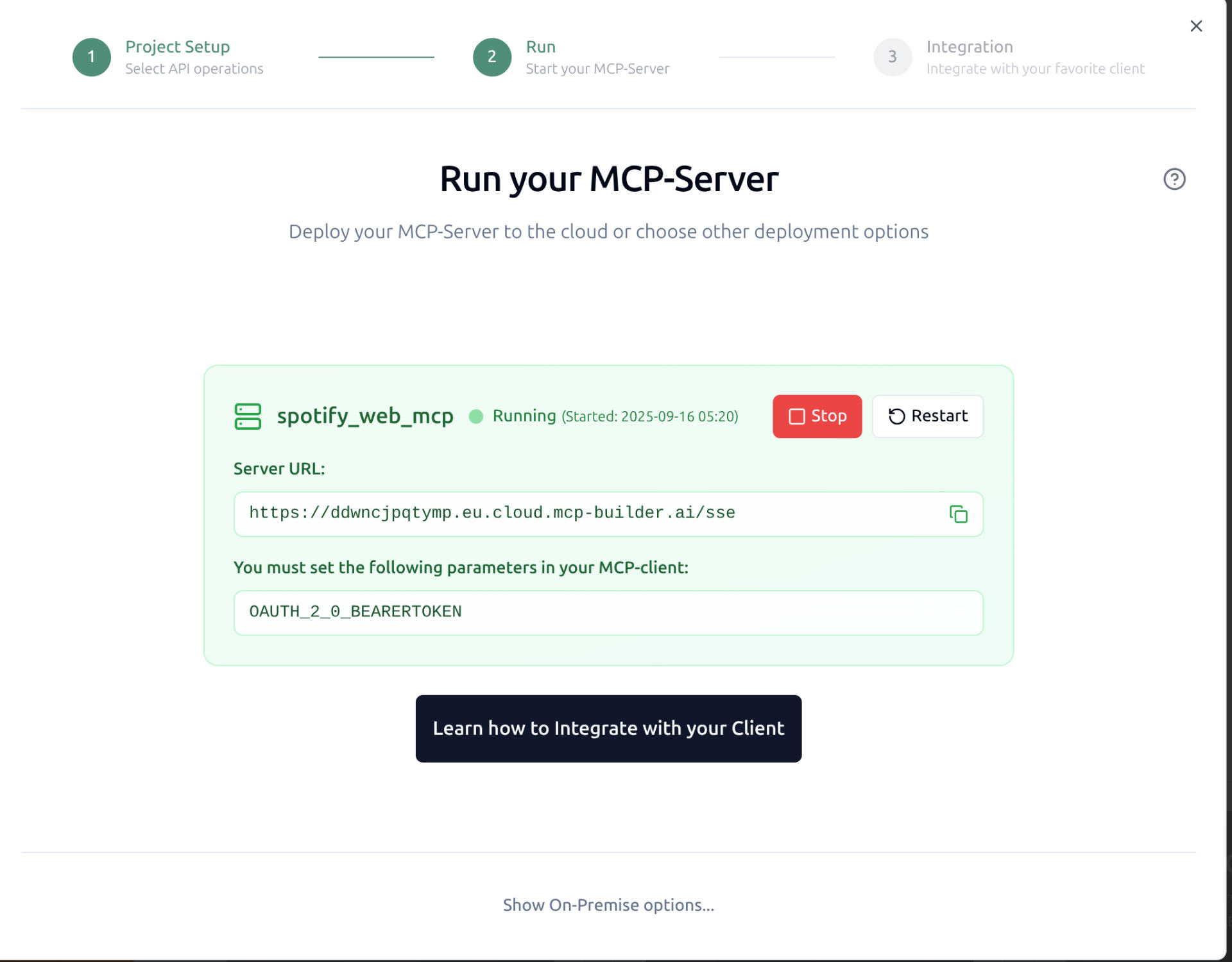This screenshot has height=962, width=1232.
Task: Open Learn how to Integrate with your Client
Action: point(608,728)
